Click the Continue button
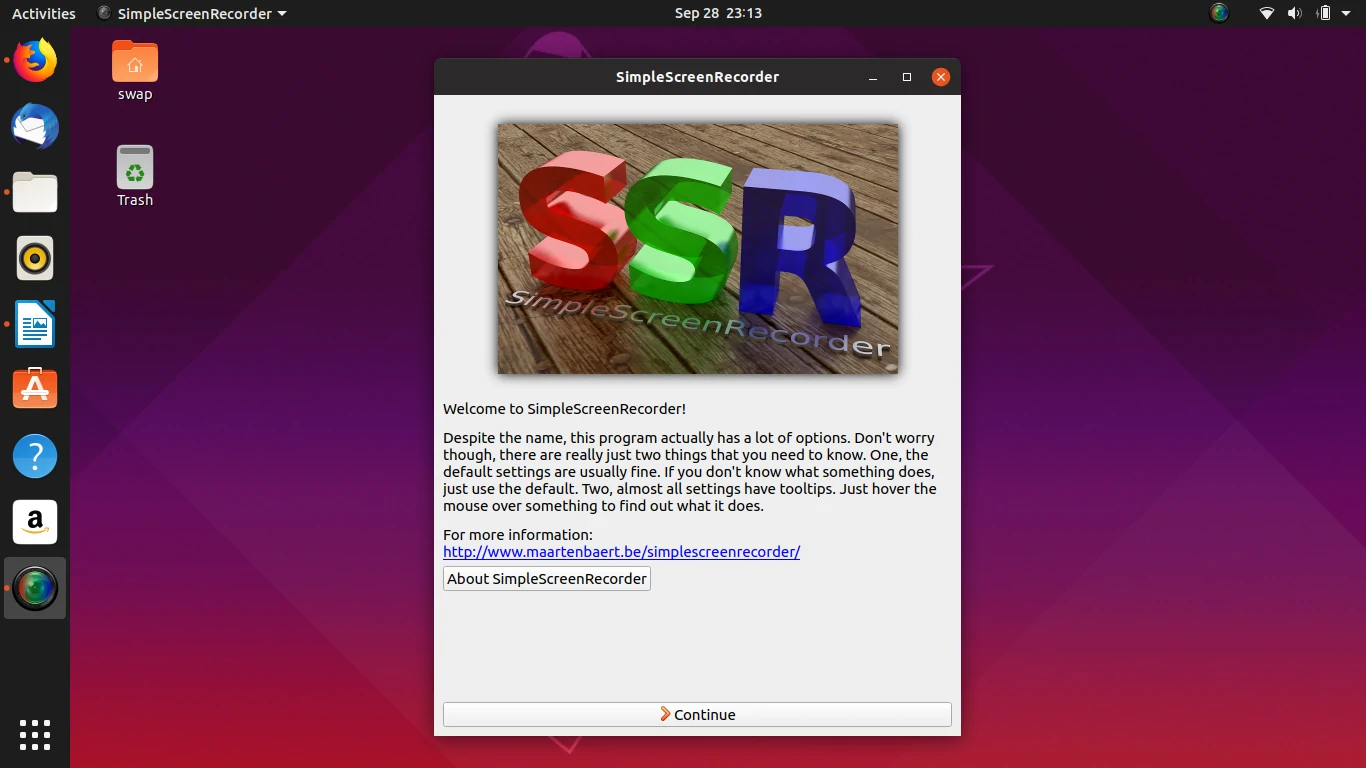Screen dimensions: 1366x768 click(697, 714)
